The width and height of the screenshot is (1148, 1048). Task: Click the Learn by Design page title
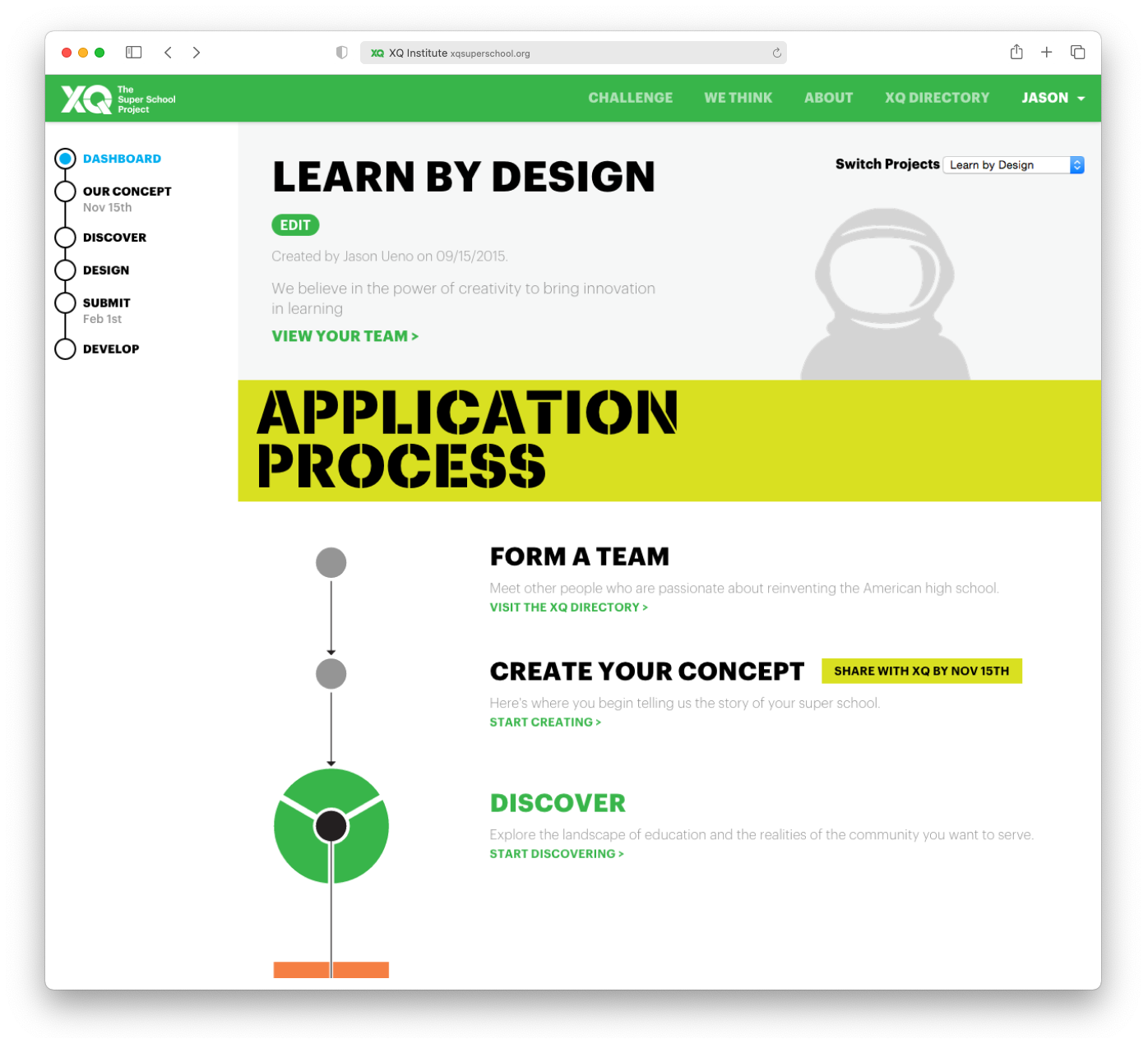(464, 177)
